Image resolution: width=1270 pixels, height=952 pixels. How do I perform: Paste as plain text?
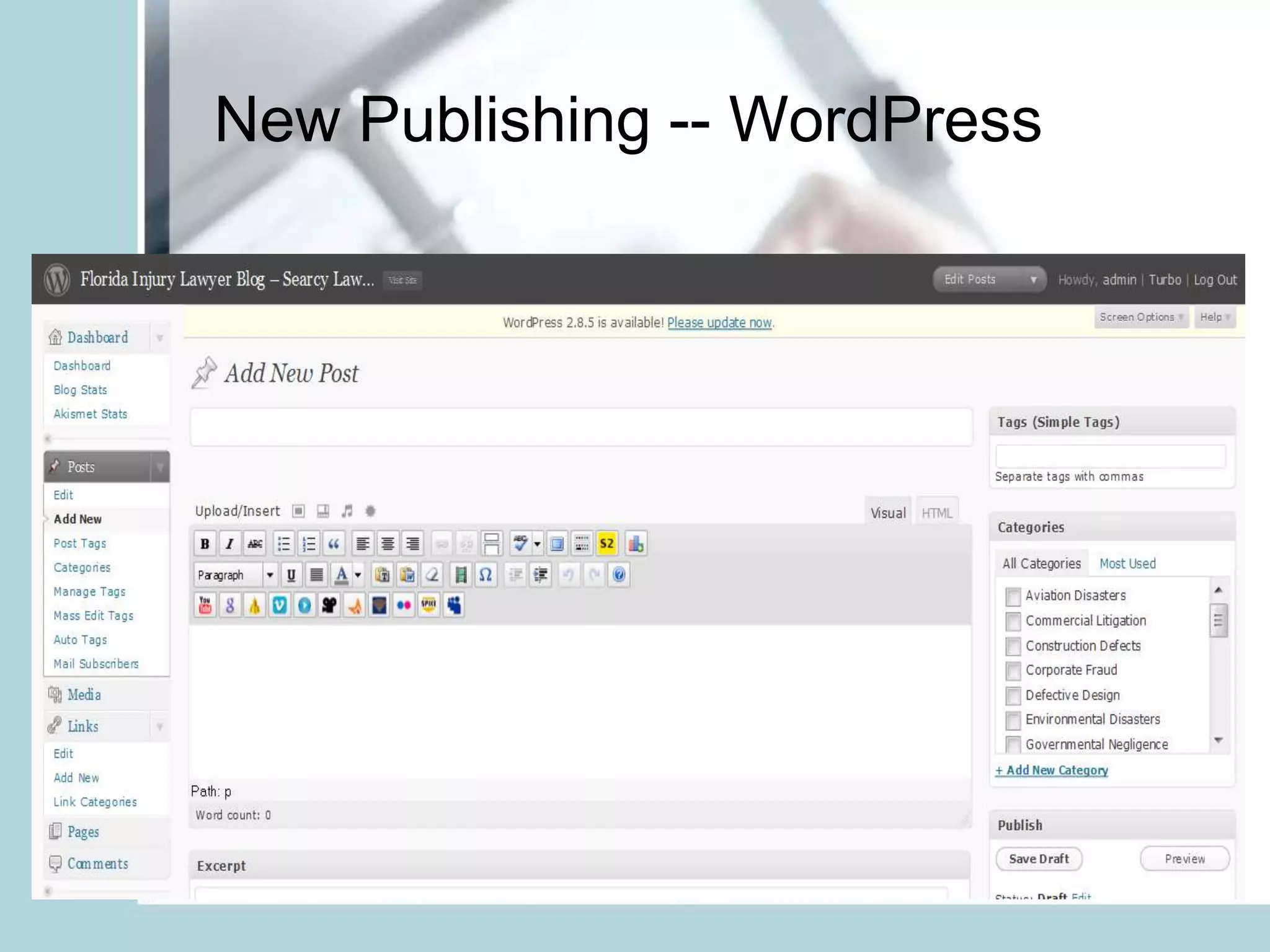[x=382, y=575]
